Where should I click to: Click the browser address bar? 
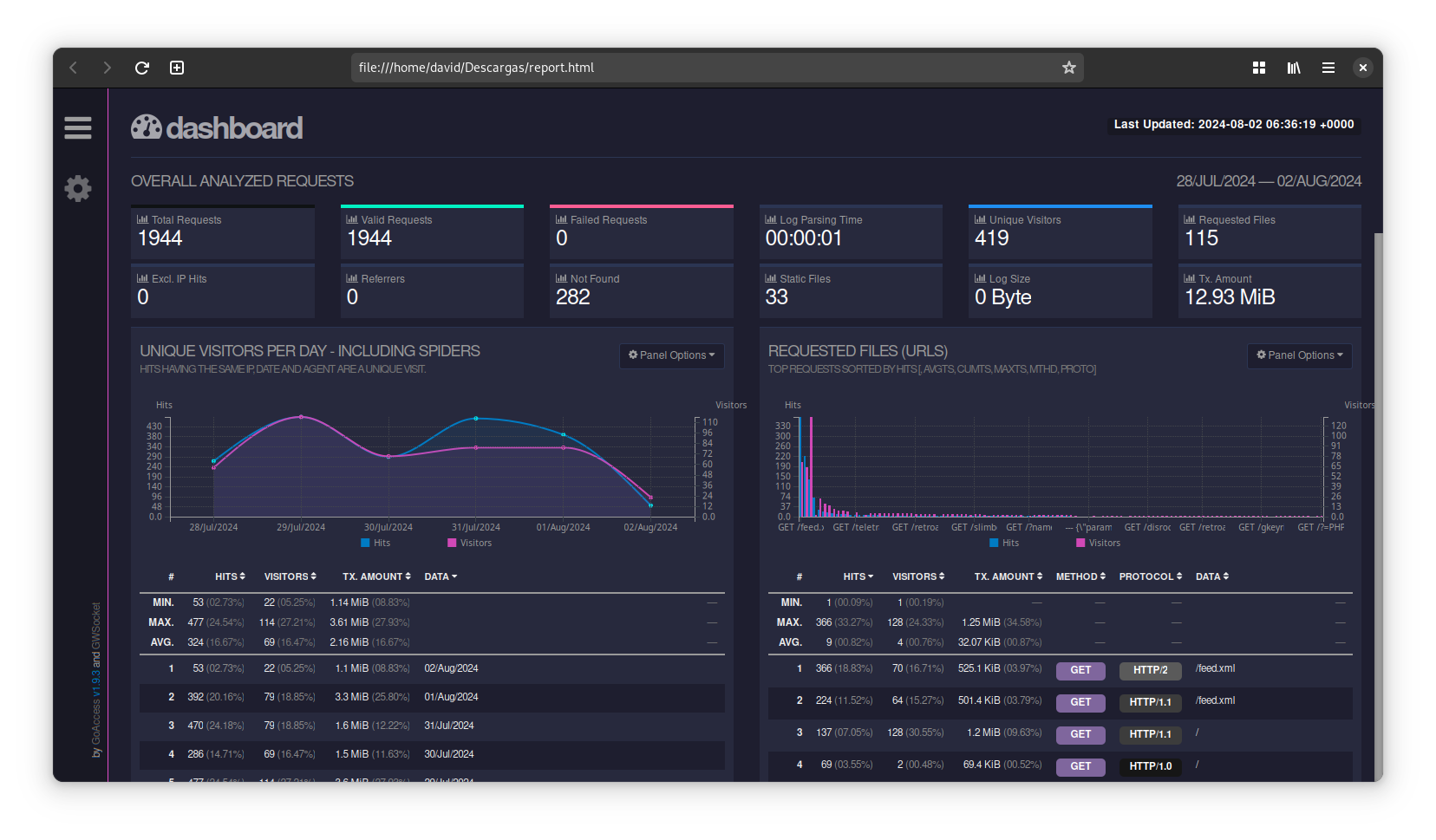[717, 68]
